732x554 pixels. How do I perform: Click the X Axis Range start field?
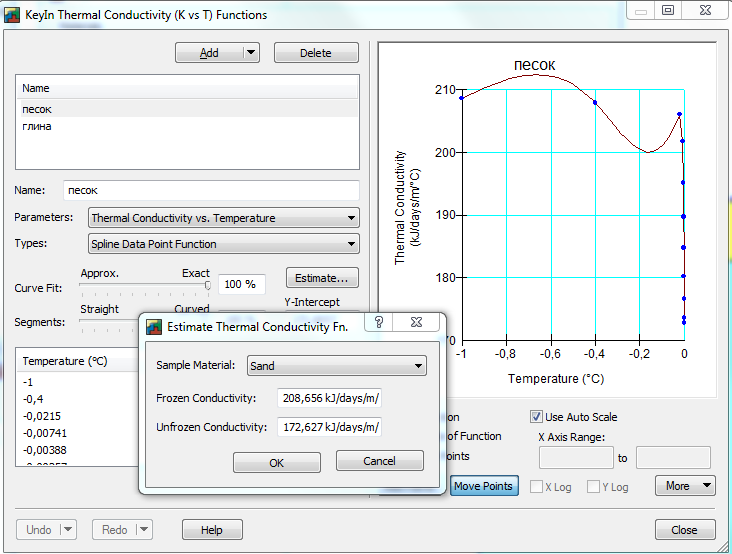tap(576, 457)
